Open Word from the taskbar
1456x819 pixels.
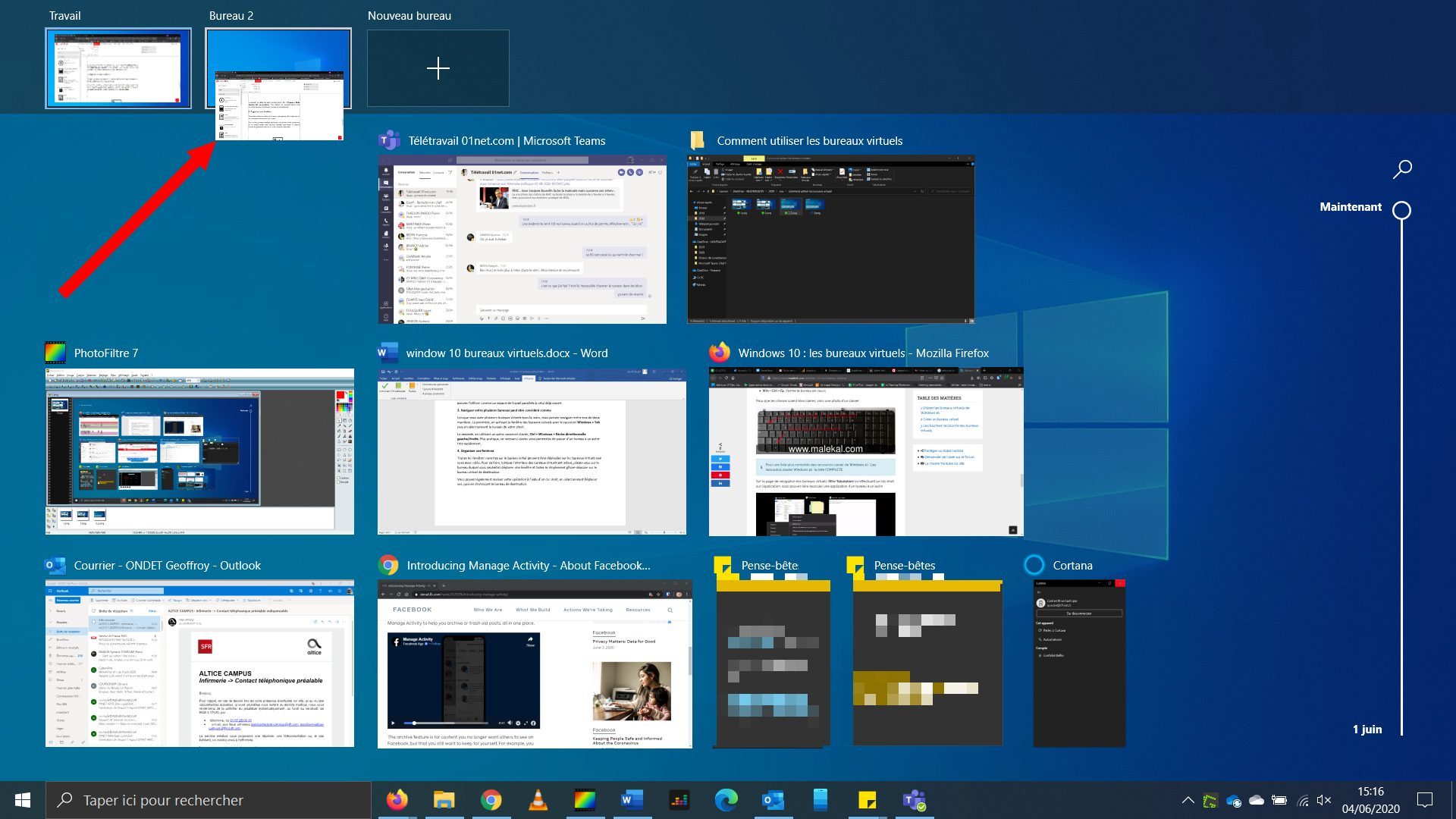coord(632,800)
